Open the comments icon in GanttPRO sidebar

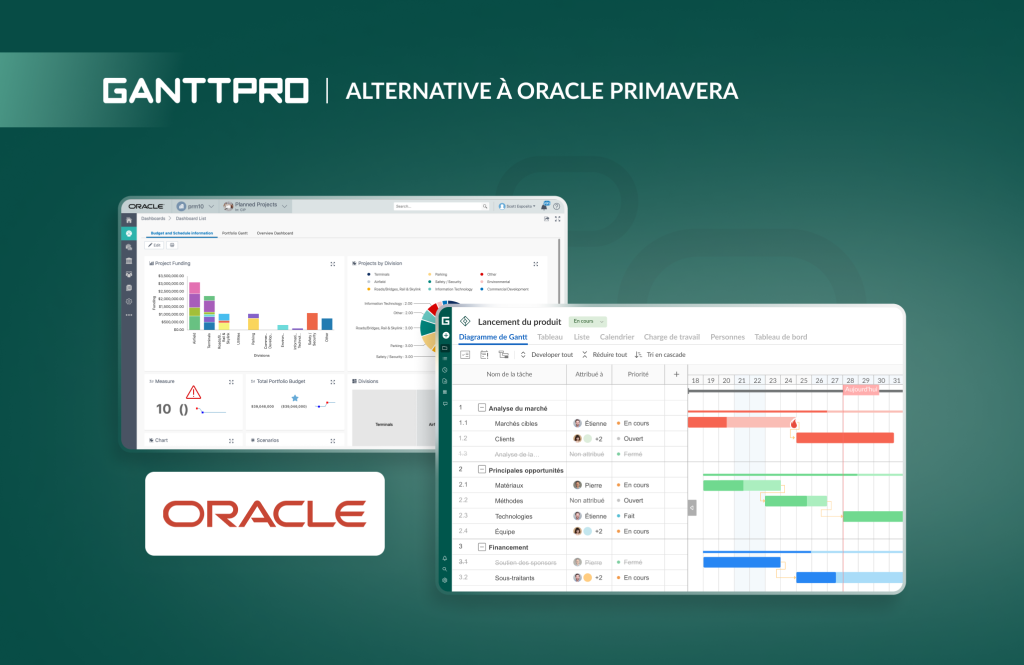[445, 404]
